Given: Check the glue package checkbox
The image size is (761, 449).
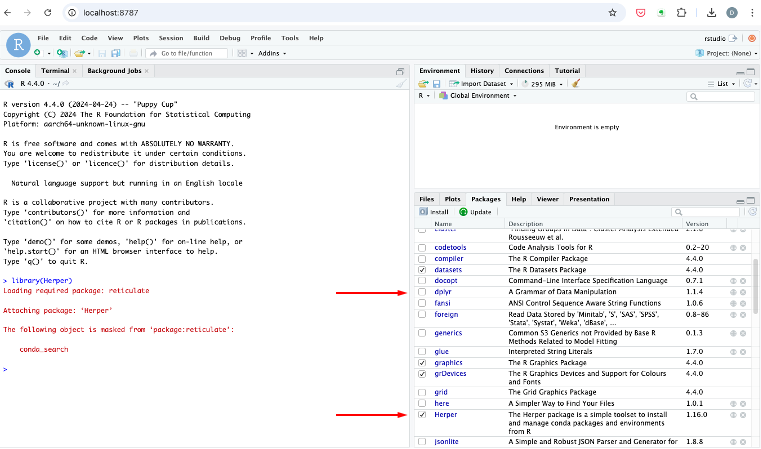Looking at the screenshot, I should (x=422, y=351).
